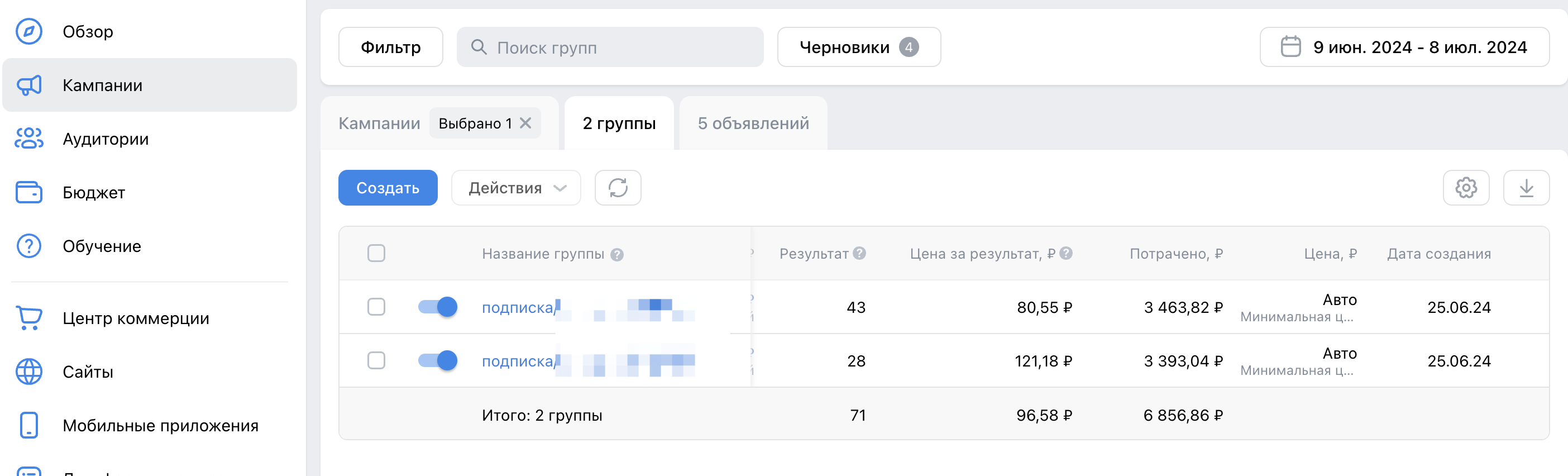
Task: Click the Итого: 2 группы label
Action: click(542, 415)
